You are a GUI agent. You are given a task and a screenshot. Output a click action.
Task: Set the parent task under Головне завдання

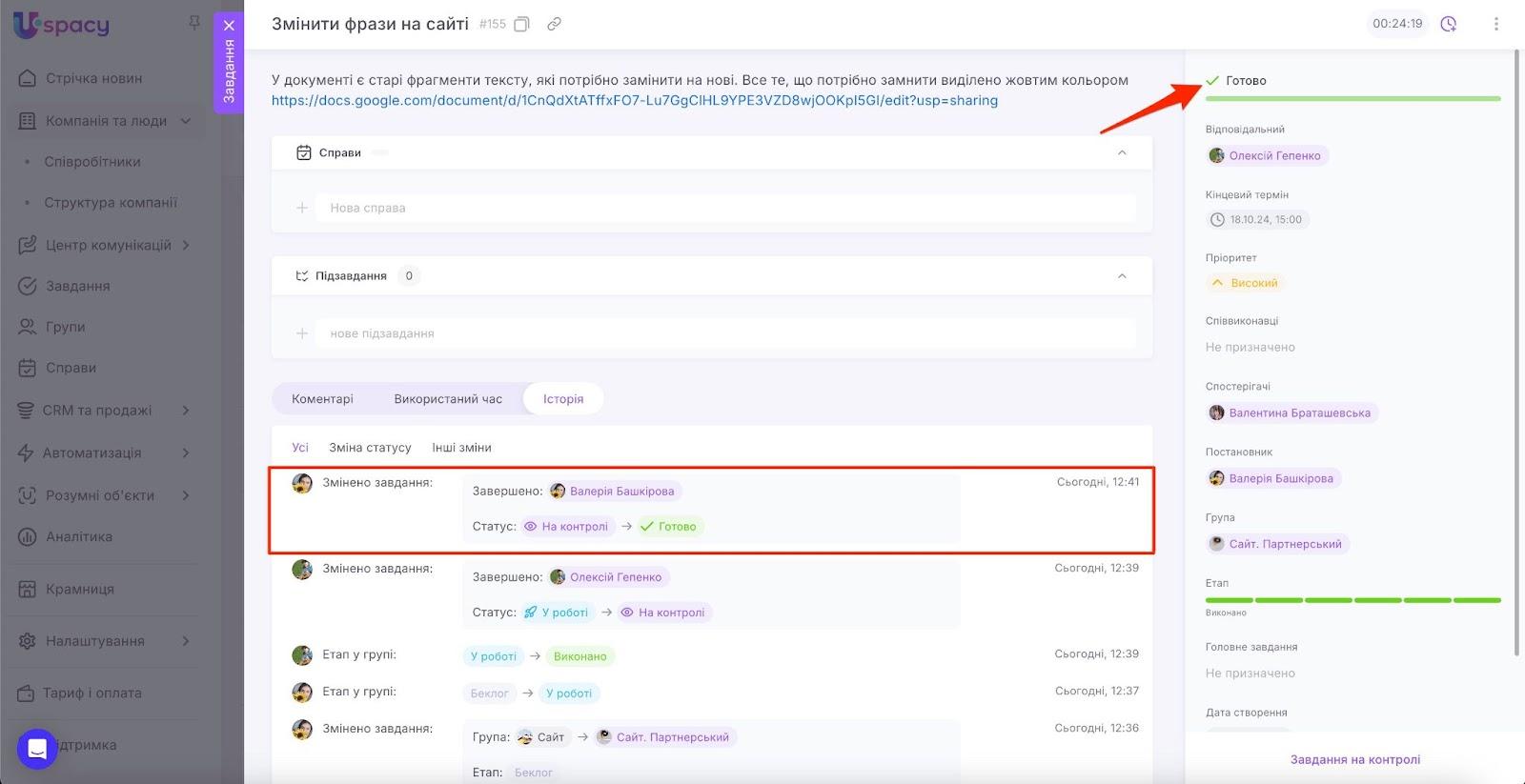point(1250,673)
